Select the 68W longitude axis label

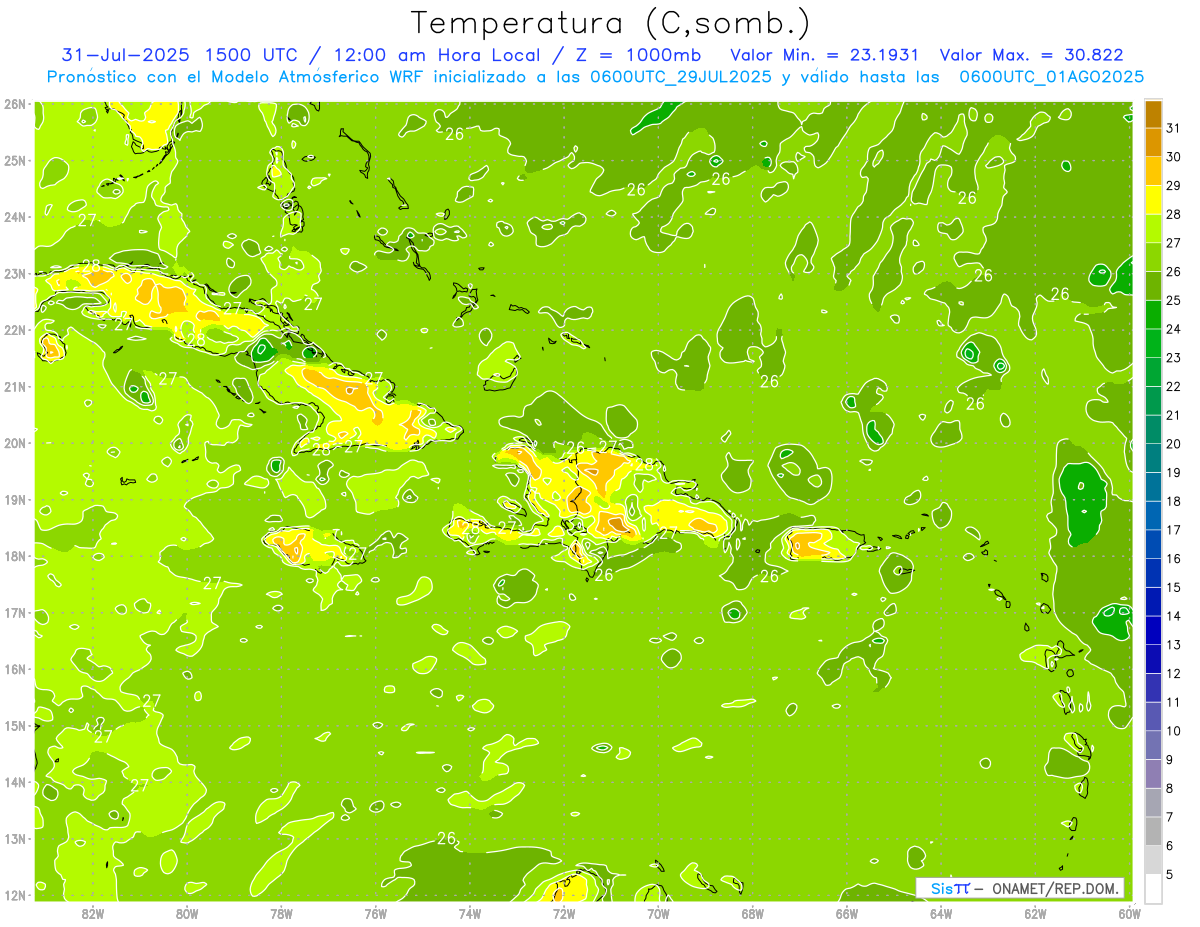pos(753,913)
